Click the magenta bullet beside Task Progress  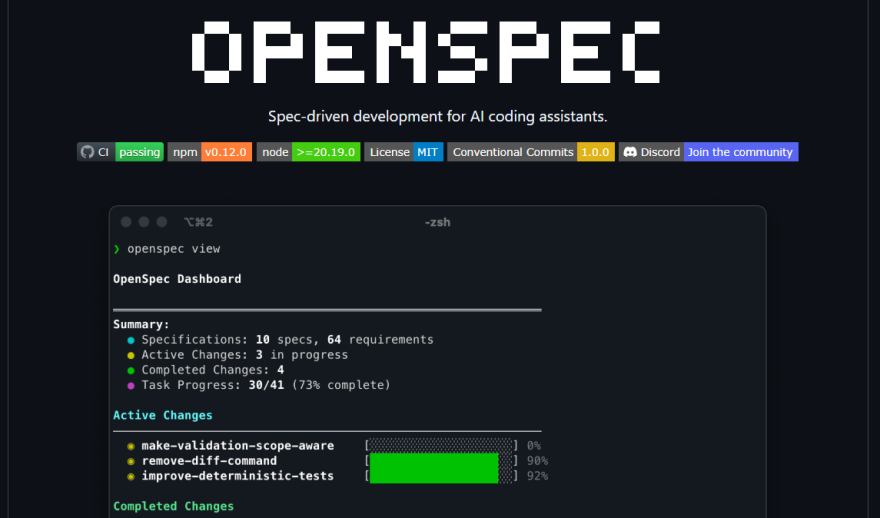pyautogui.click(x=131, y=386)
